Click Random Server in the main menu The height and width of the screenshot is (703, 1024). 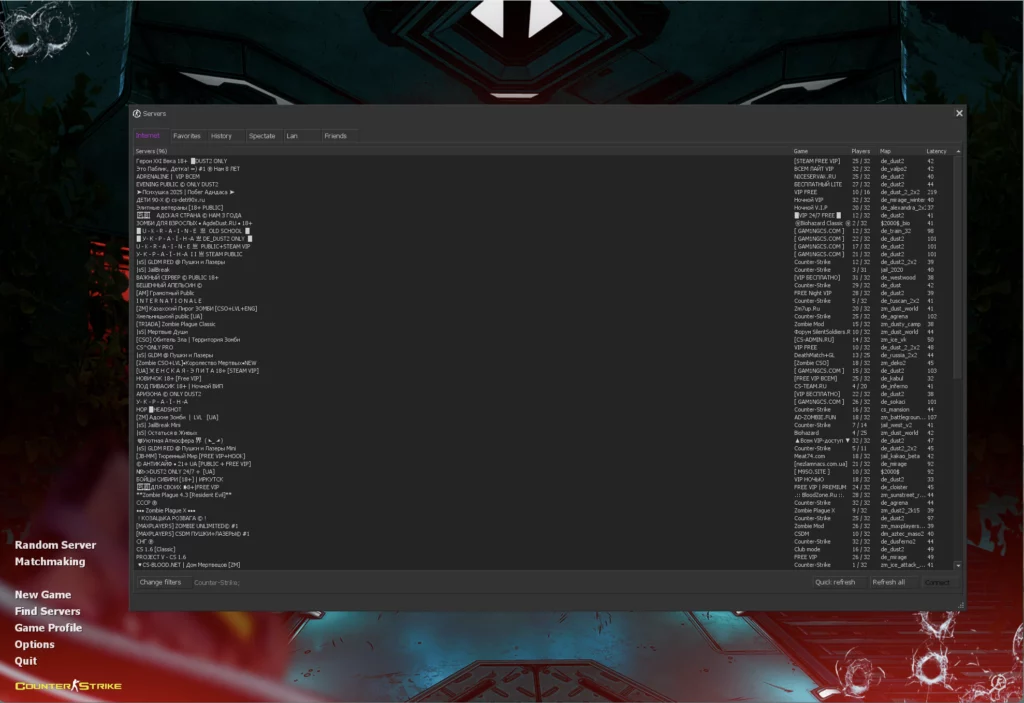point(56,545)
